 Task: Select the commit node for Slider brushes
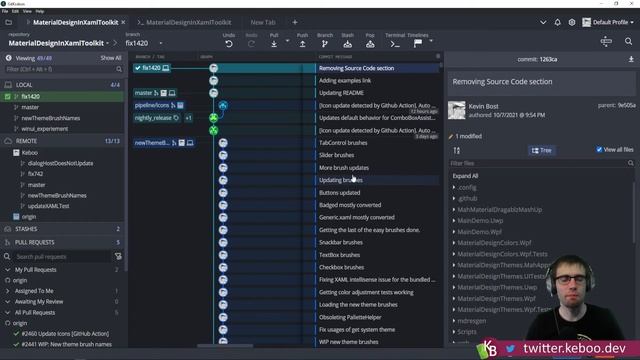[x=223, y=155]
